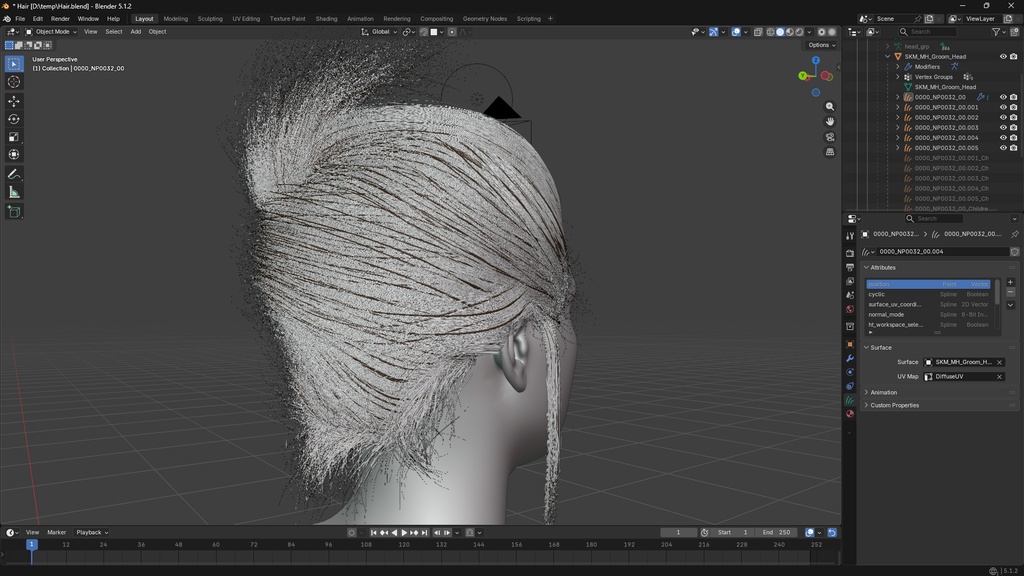Open the File menu
The image size is (1024, 576).
(x=20, y=19)
